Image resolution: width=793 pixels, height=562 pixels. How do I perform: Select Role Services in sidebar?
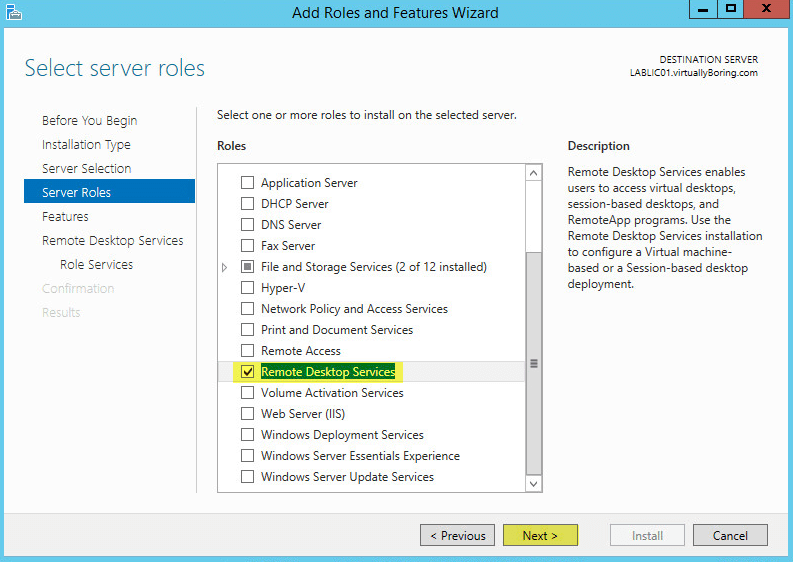pos(97,265)
